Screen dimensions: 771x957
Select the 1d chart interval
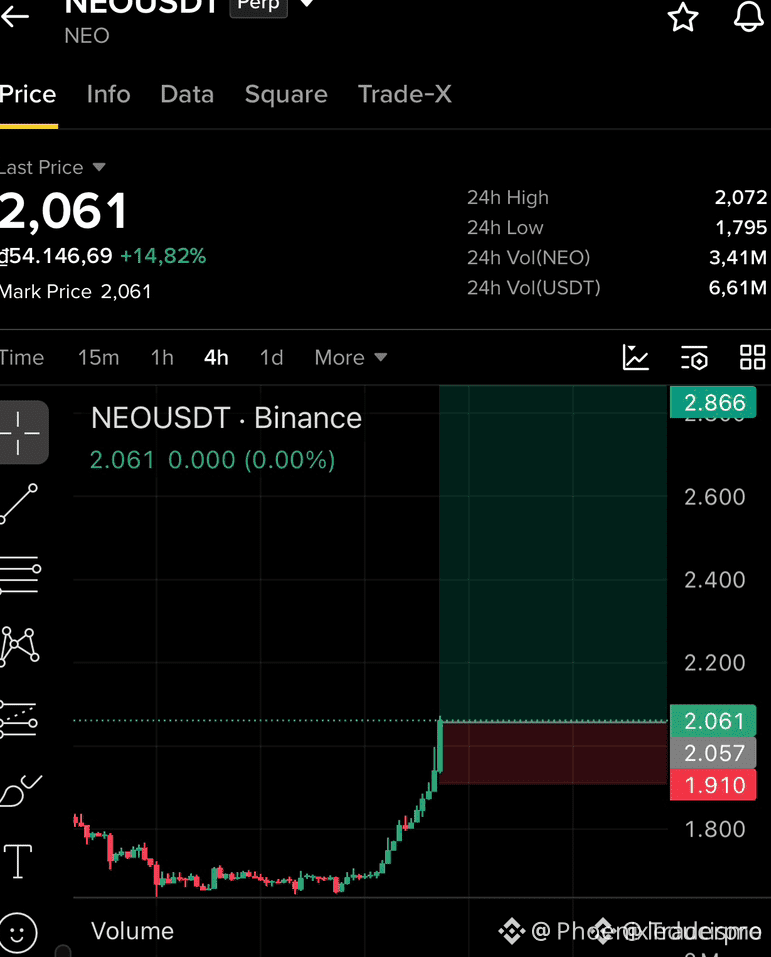point(271,358)
